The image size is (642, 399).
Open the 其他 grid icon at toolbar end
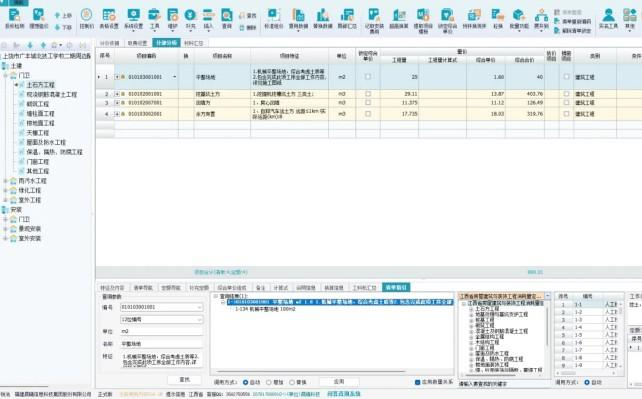coord(630,15)
